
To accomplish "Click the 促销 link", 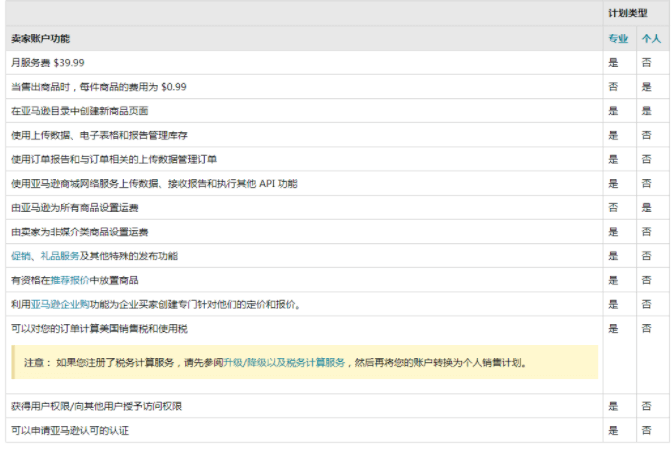I will click(21, 256).
